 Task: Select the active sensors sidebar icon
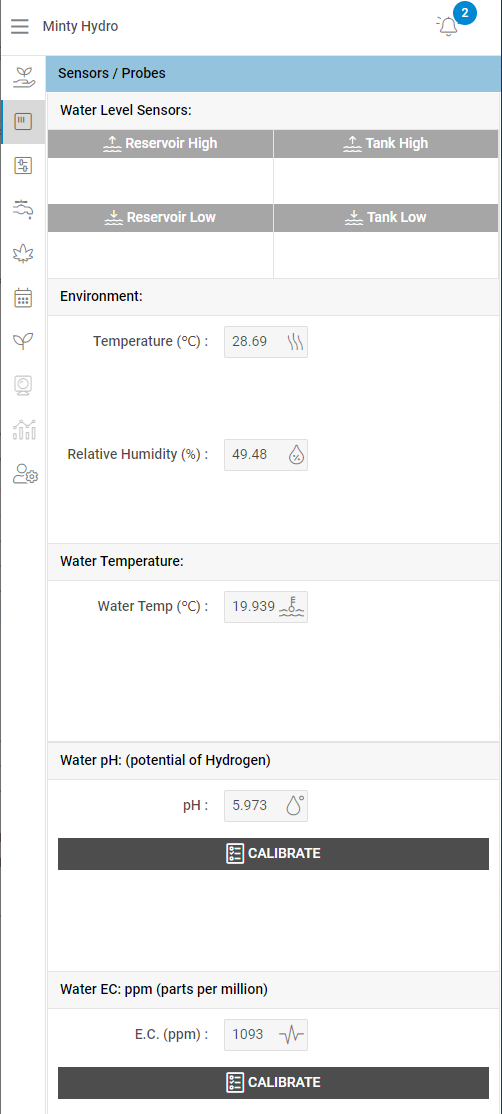pos(23,121)
